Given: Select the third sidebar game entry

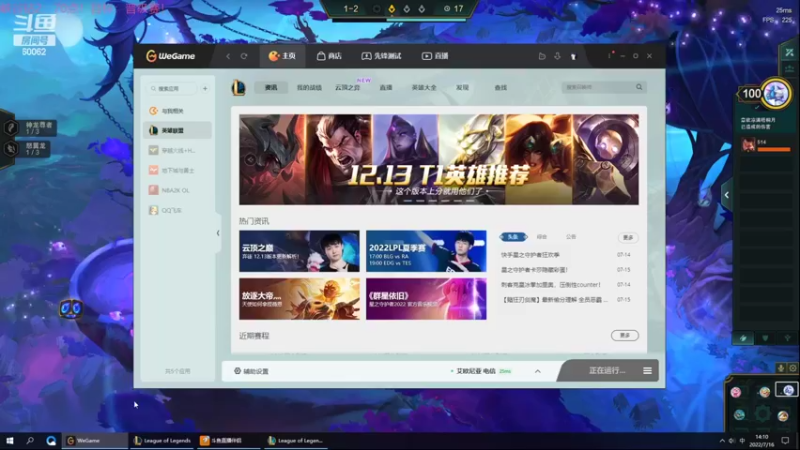Looking at the screenshot, I should coord(177,151).
